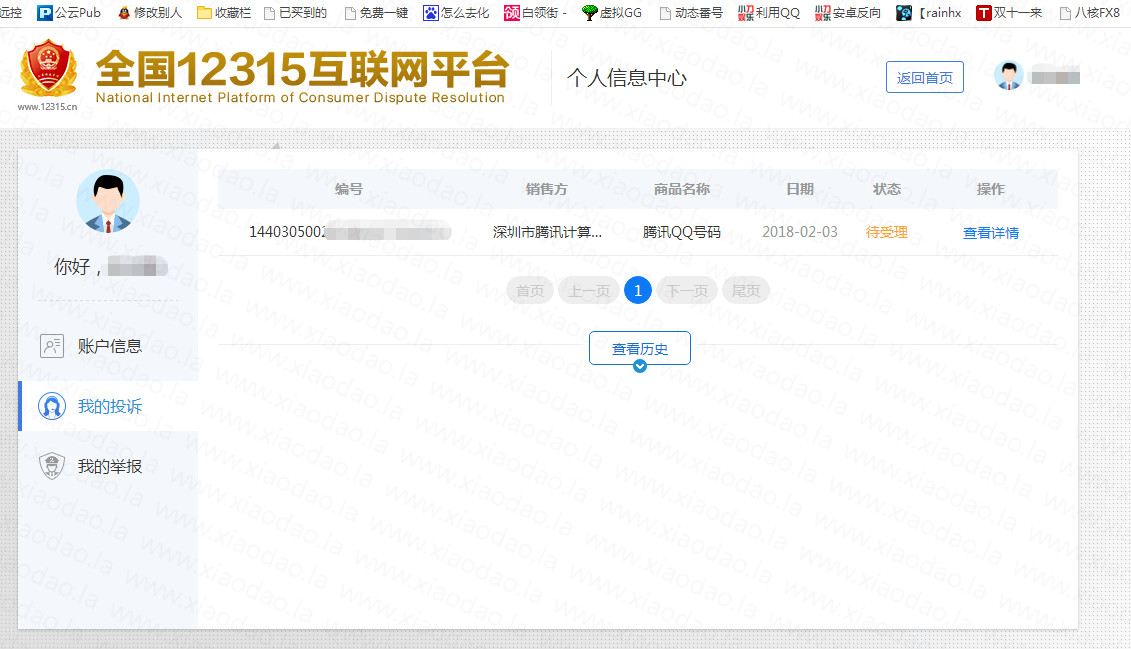This screenshot has width=1131, height=649.
Task: Click the 账户信息 account card icon
Action: pyautogui.click(x=52, y=346)
